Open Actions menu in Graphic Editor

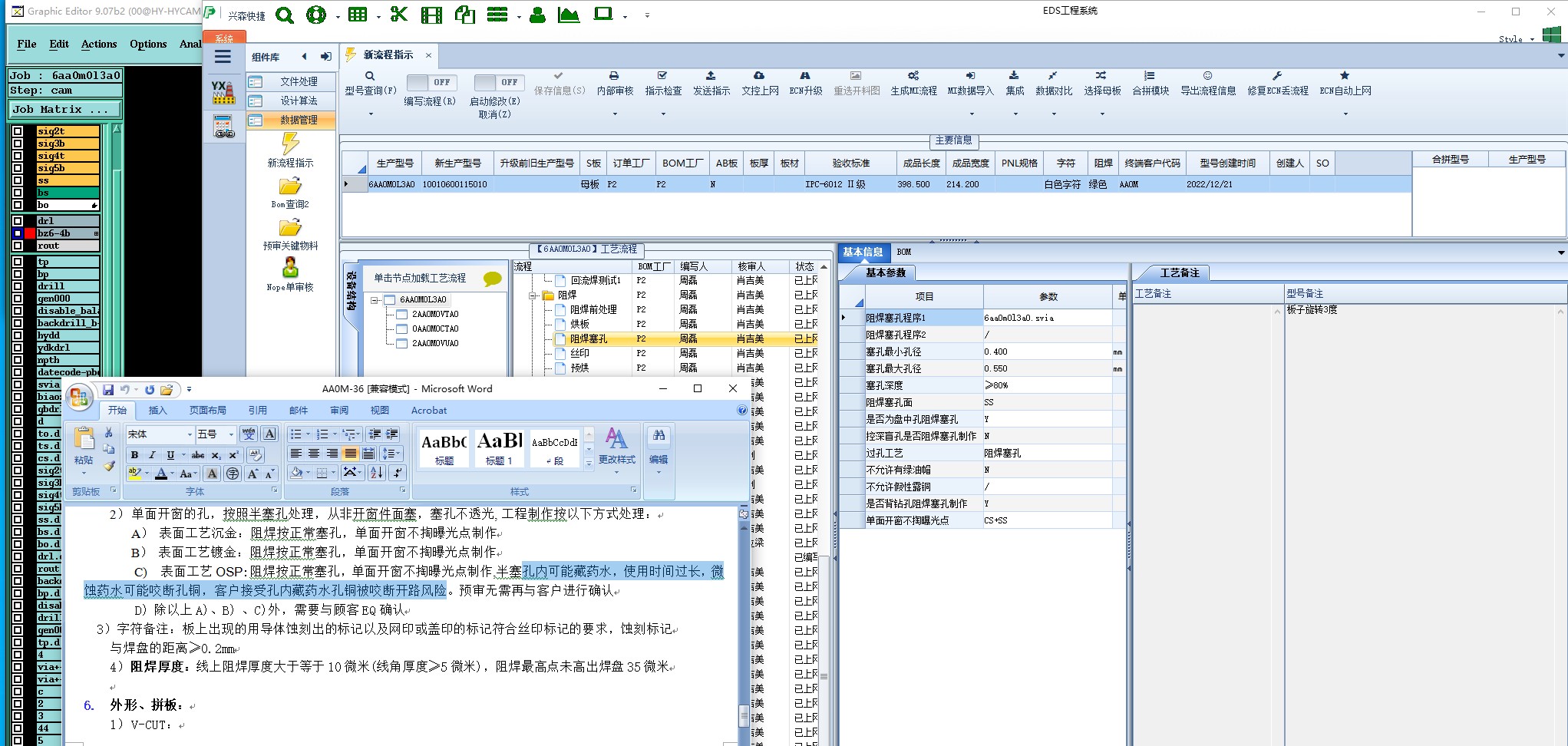99,44
